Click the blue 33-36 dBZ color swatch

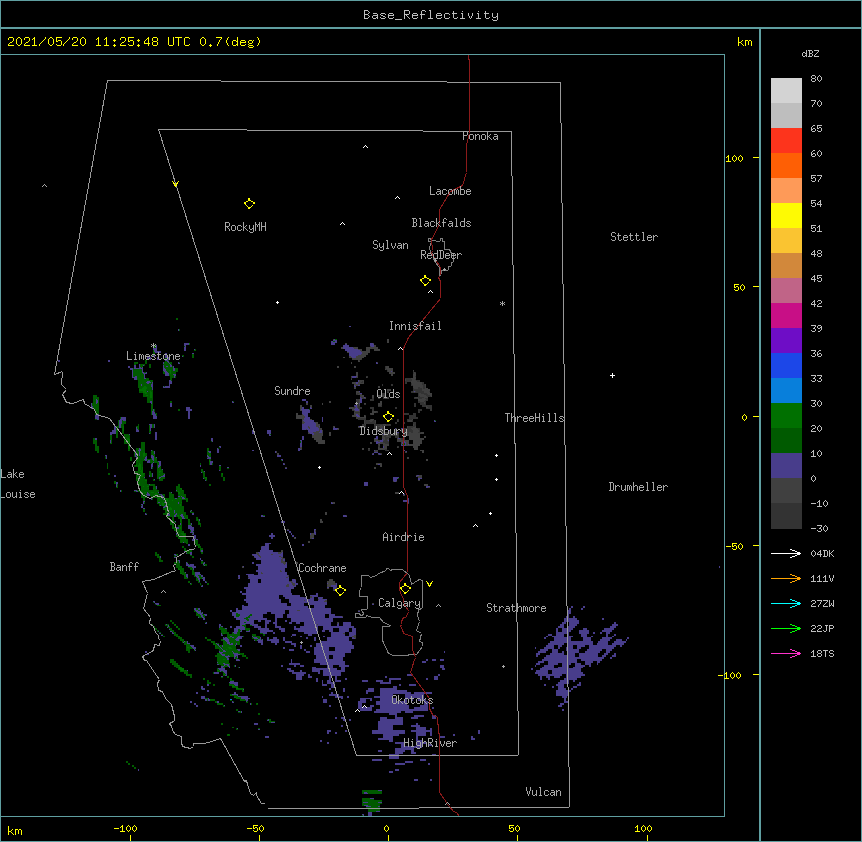[x=786, y=366]
